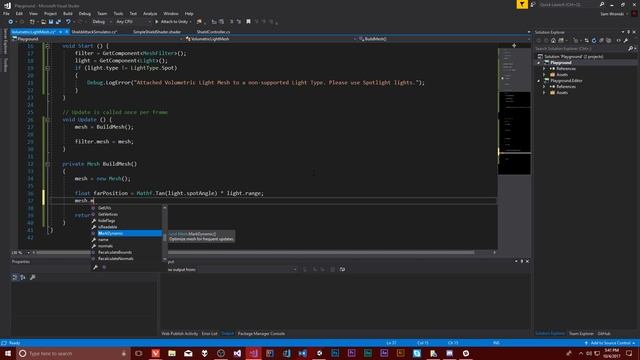Collapse the Update method outline toggle
Image resolution: width=640 pixels, height=360 pixels.
click(x=47, y=120)
